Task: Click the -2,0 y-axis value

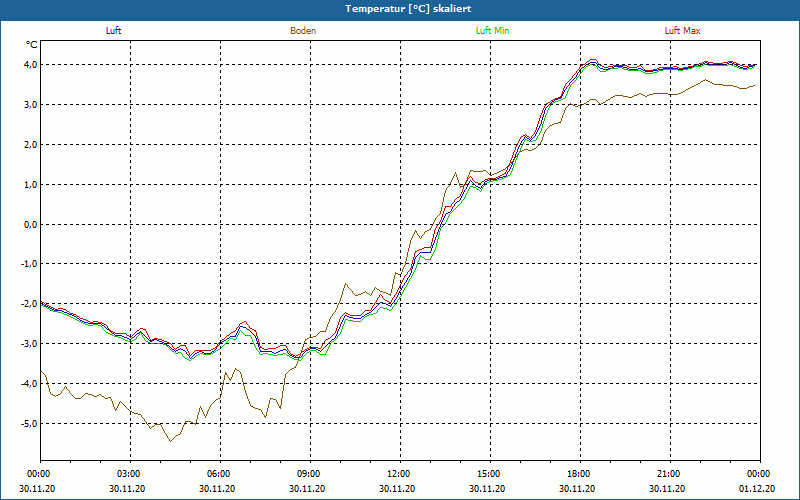Action: [29, 304]
